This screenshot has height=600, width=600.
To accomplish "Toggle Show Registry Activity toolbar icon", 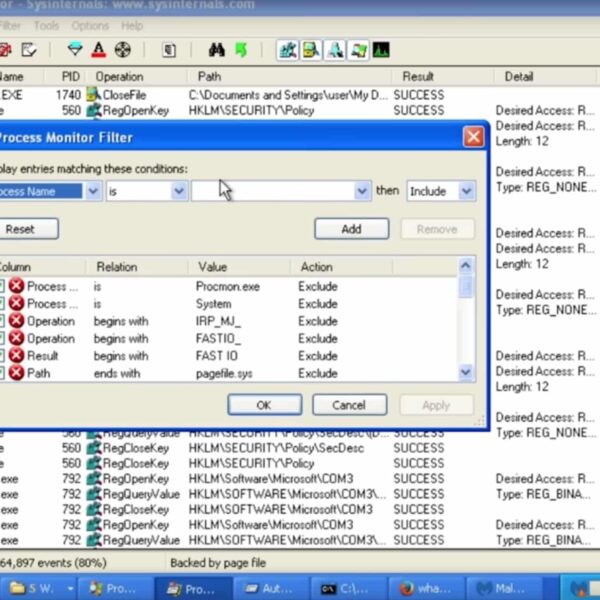I will click(x=288, y=50).
